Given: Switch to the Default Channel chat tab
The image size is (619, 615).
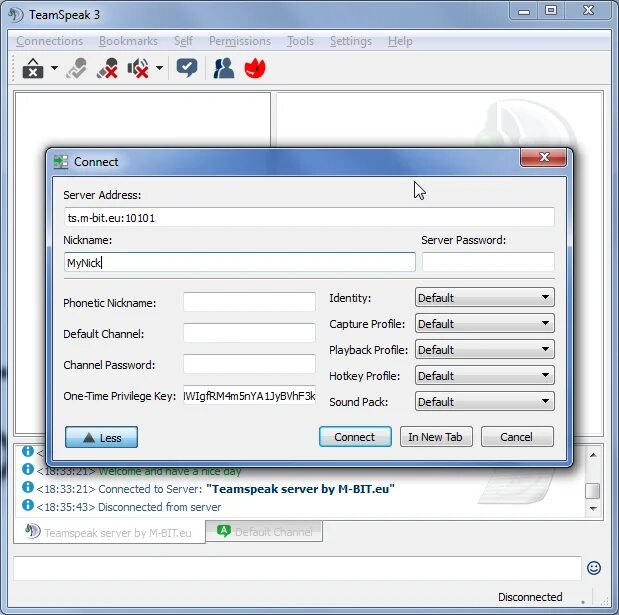Looking at the screenshot, I should [264, 532].
